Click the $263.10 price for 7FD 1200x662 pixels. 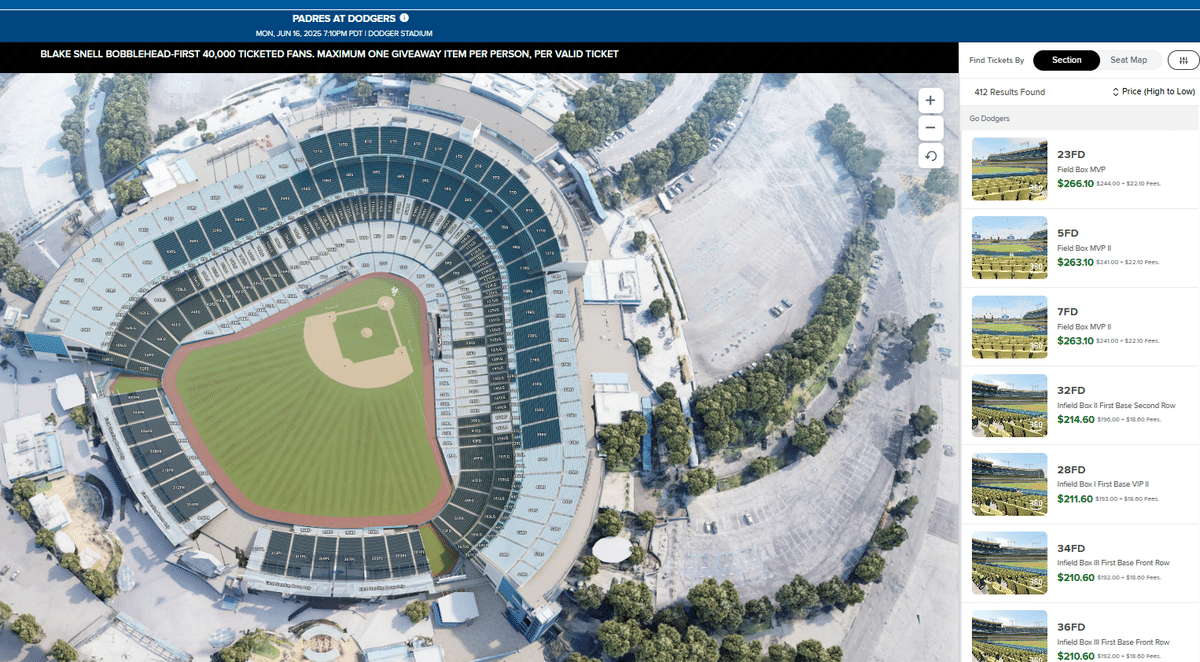coord(1075,340)
